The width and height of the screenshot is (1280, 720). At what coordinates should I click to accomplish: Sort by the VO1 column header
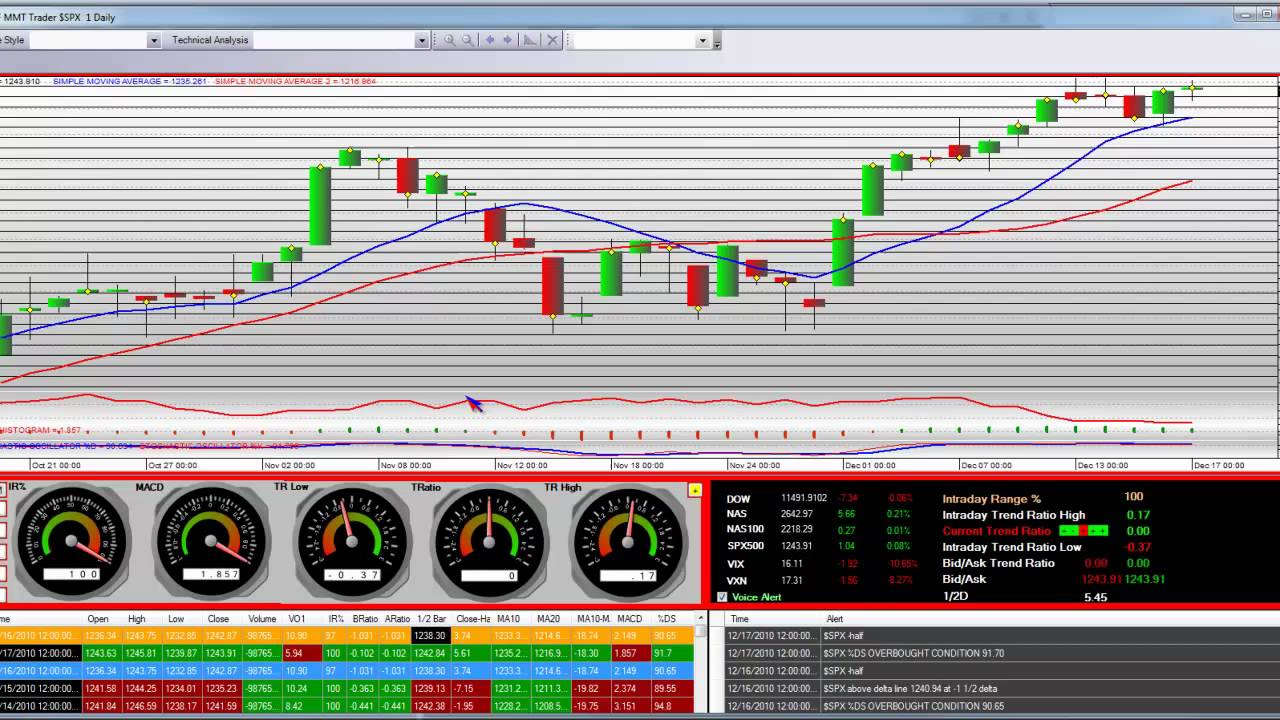coord(297,619)
